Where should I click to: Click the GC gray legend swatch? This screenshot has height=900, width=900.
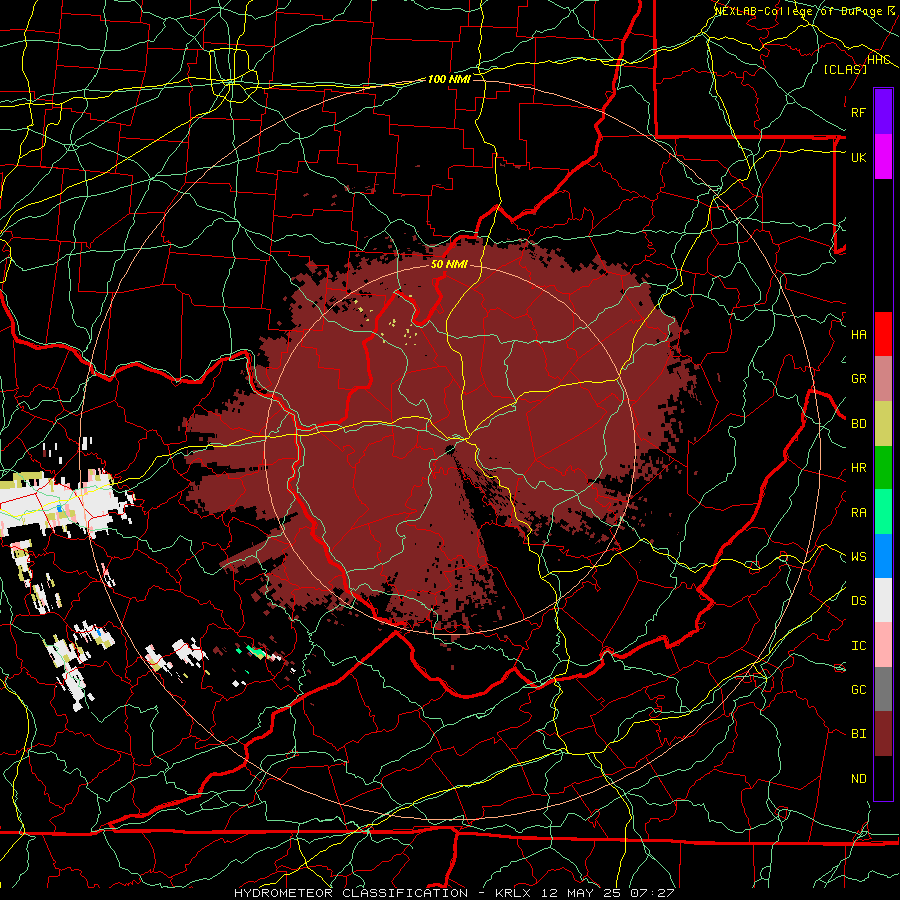pos(883,689)
